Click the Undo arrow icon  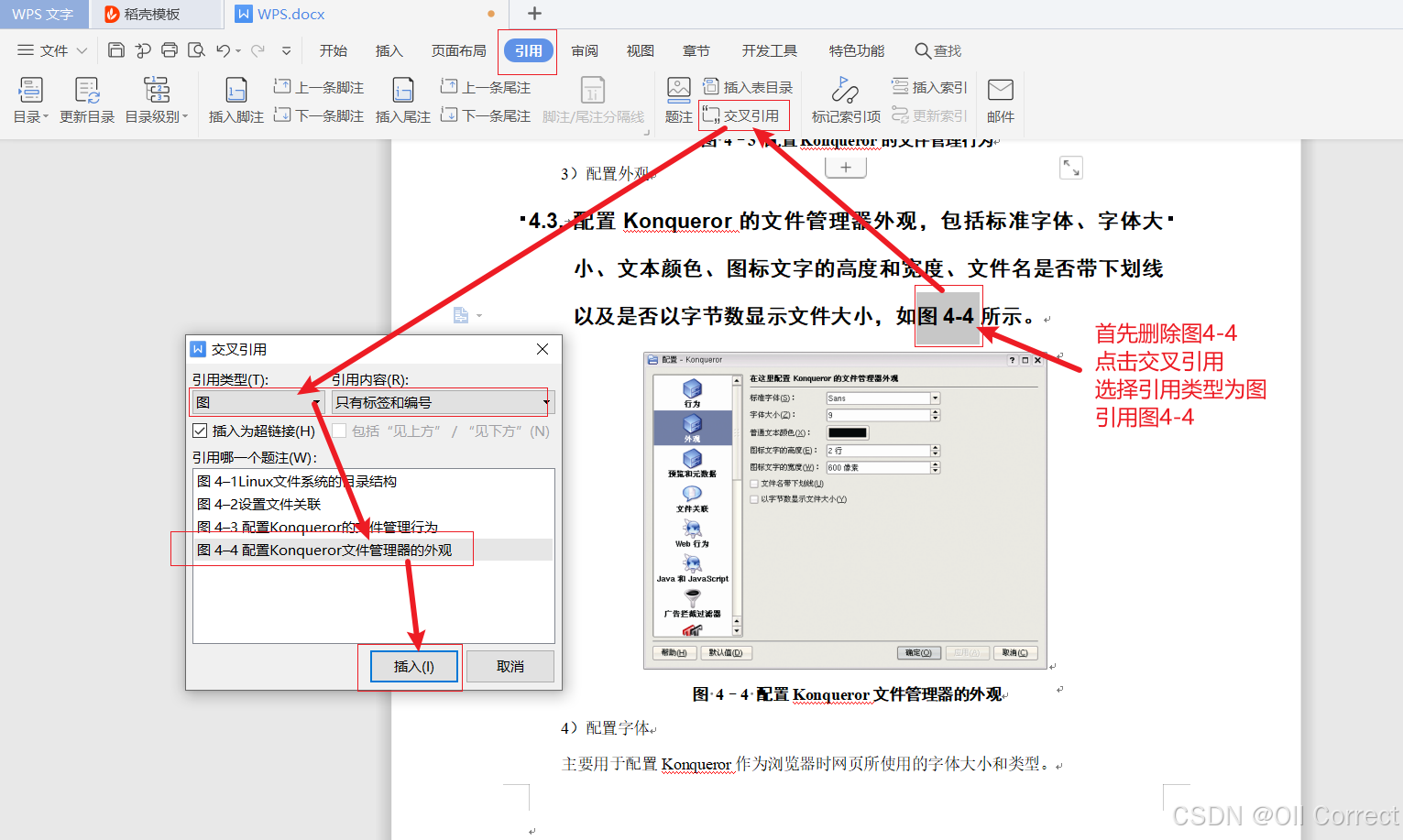pos(223,50)
